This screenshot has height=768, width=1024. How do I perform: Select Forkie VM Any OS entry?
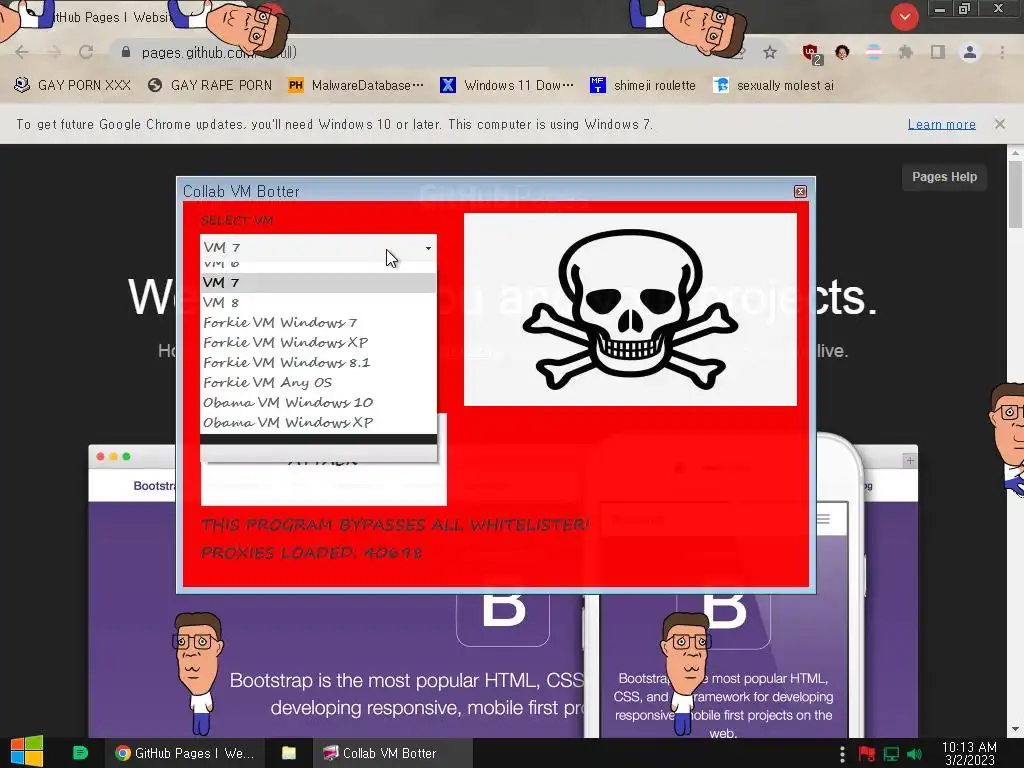coord(318,382)
